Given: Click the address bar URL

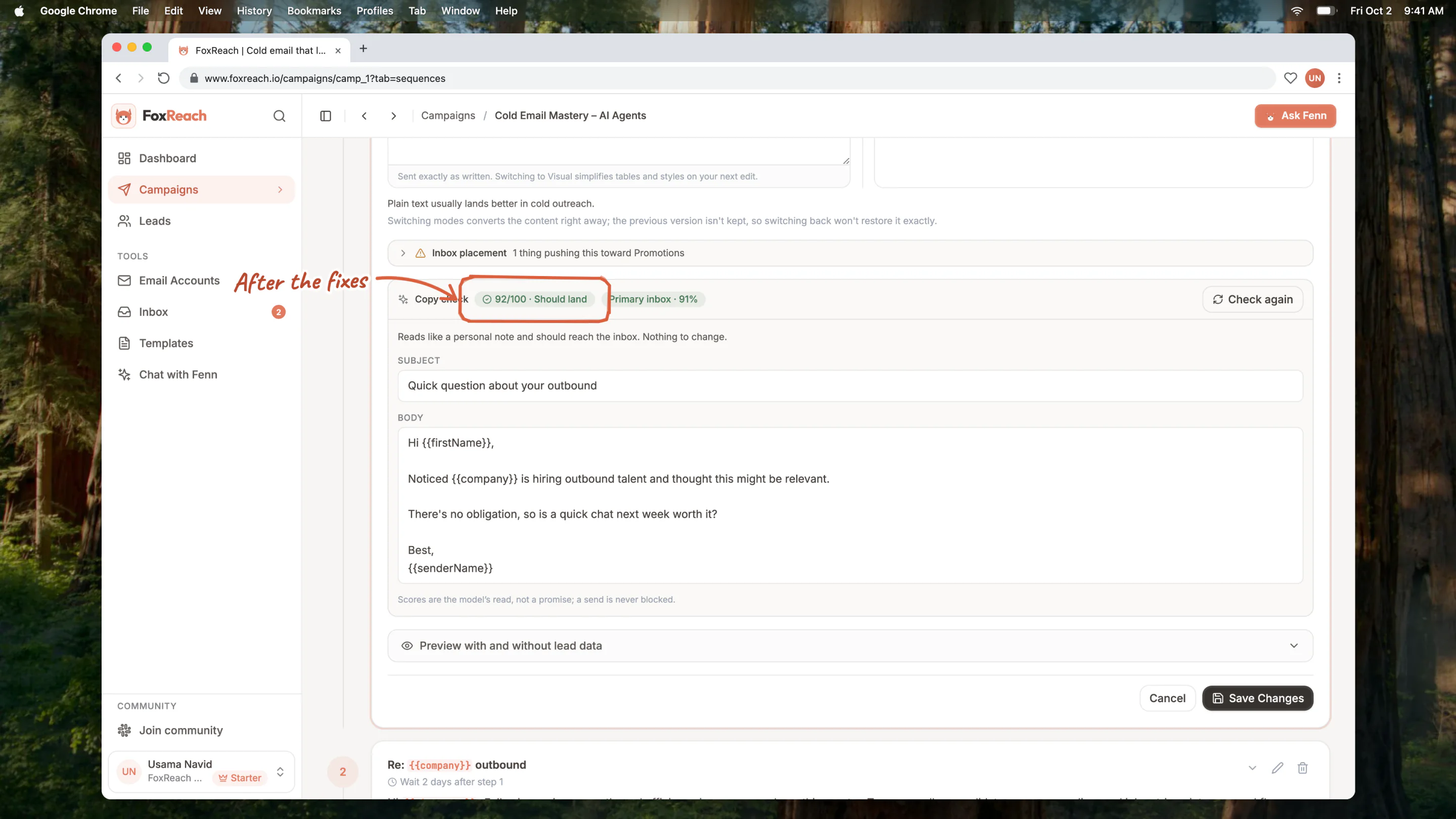Looking at the screenshot, I should click(325, 78).
